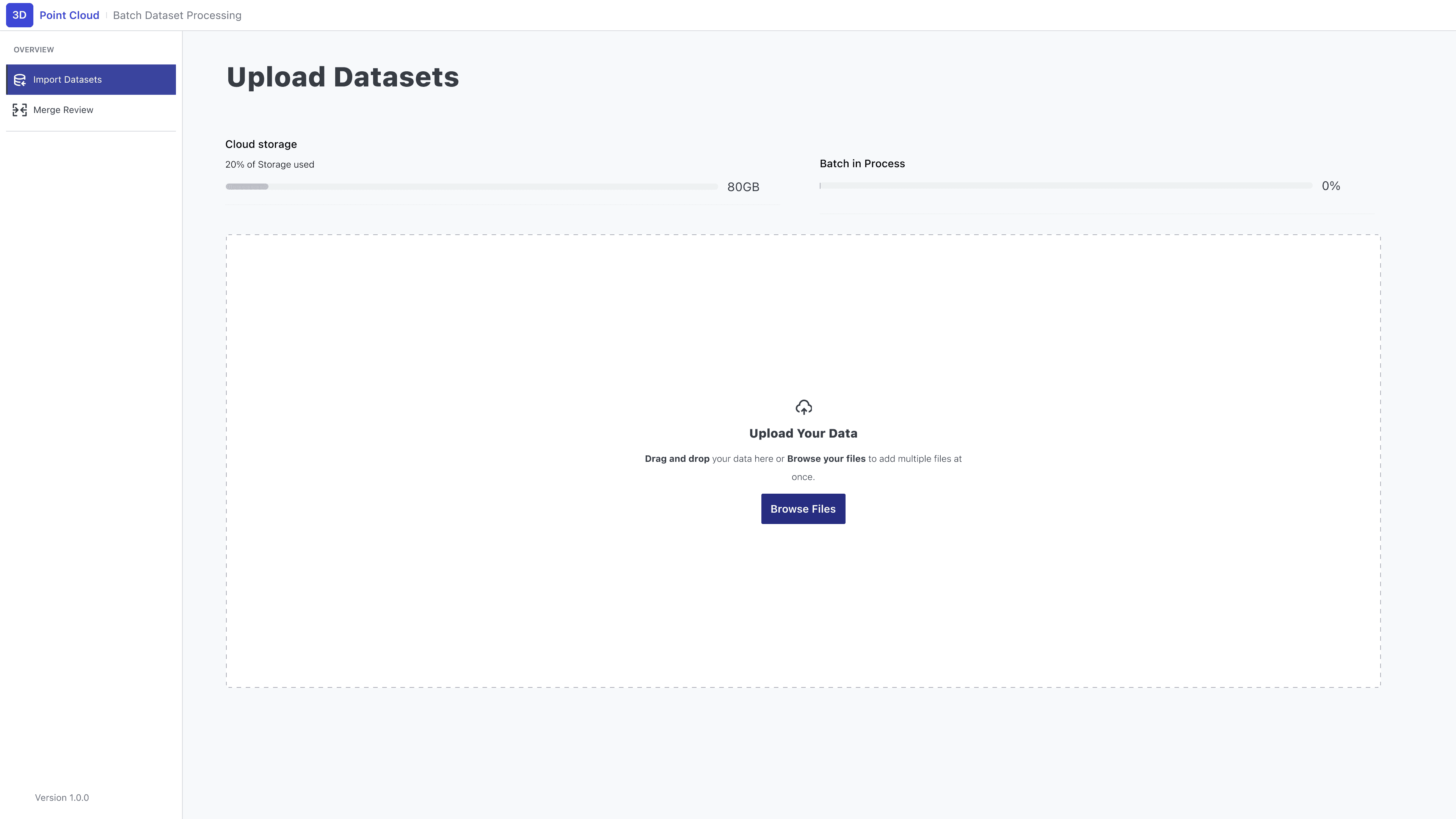
Task: Click the Merge Review icon
Action: (x=20, y=110)
